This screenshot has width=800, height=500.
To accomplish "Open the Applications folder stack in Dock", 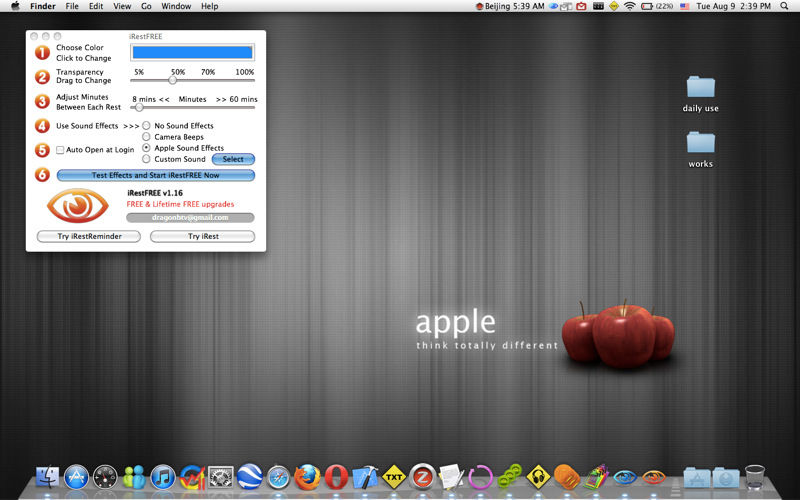I will click(x=697, y=478).
